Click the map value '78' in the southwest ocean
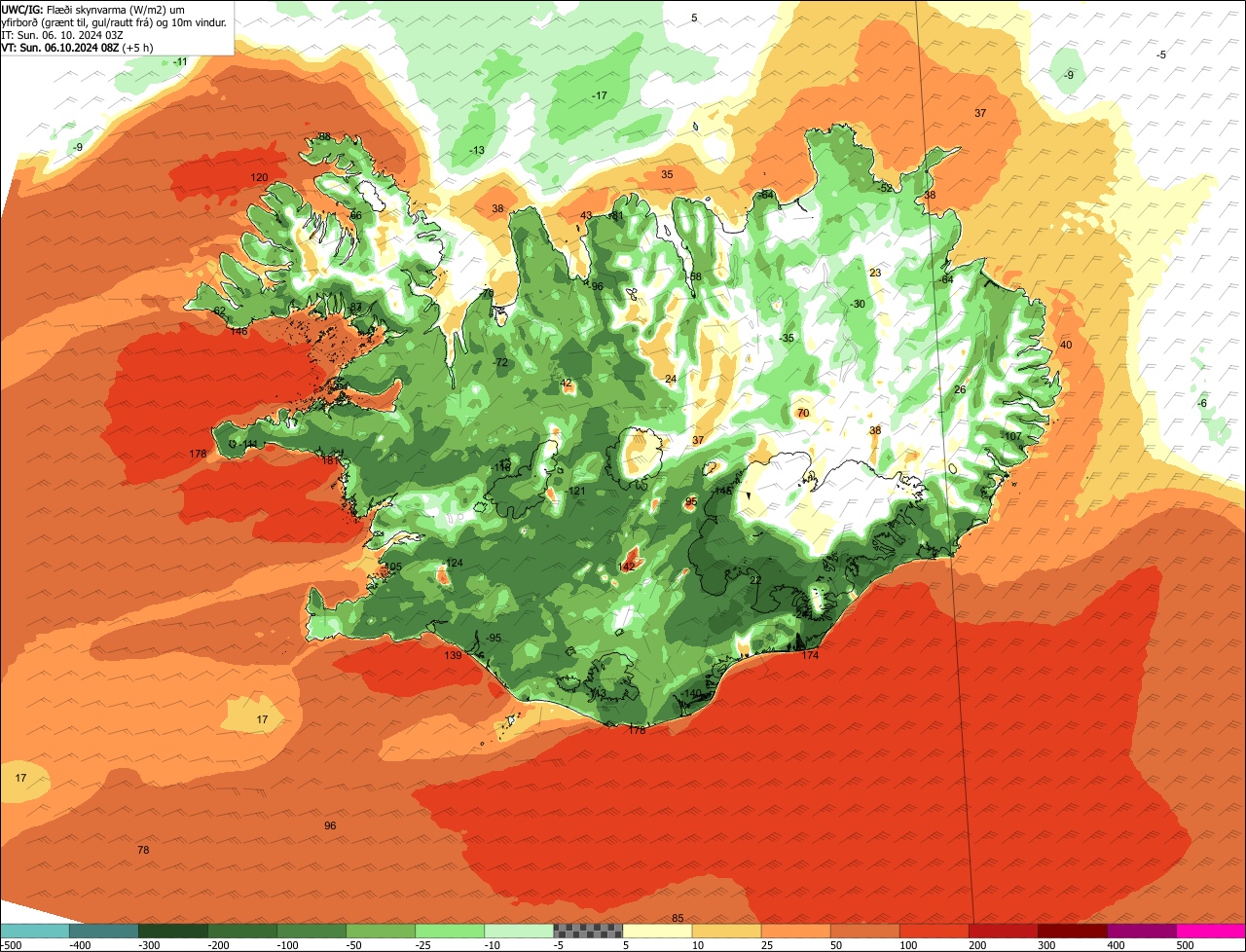The image size is (1246, 952). click(x=143, y=850)
